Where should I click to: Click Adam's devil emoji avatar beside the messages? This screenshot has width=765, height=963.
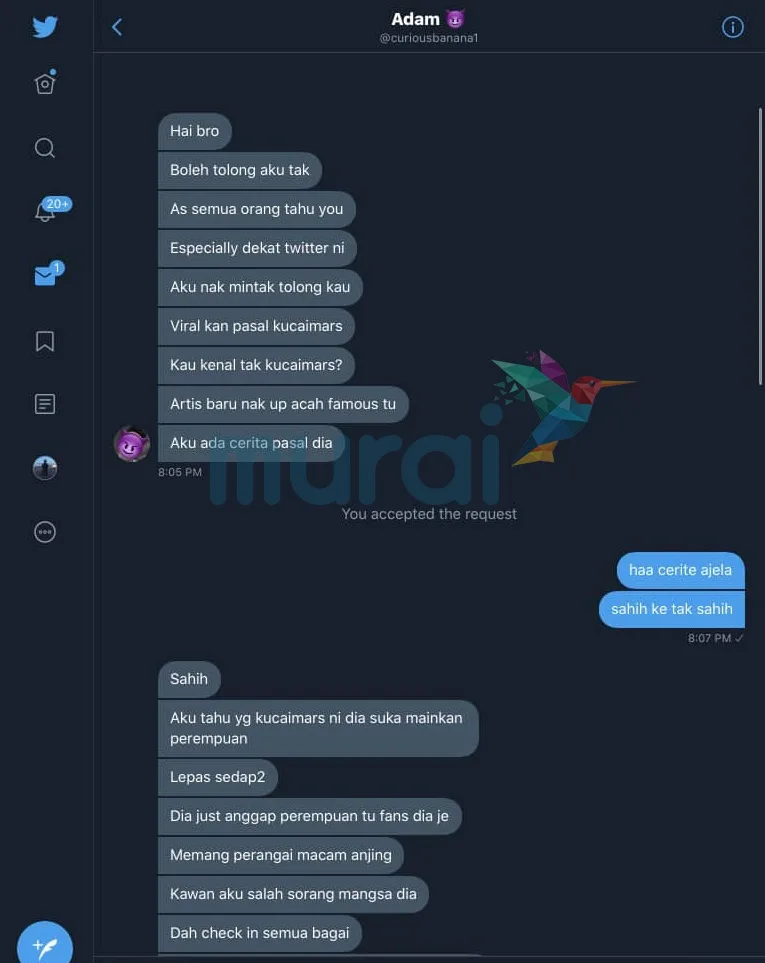132,443
